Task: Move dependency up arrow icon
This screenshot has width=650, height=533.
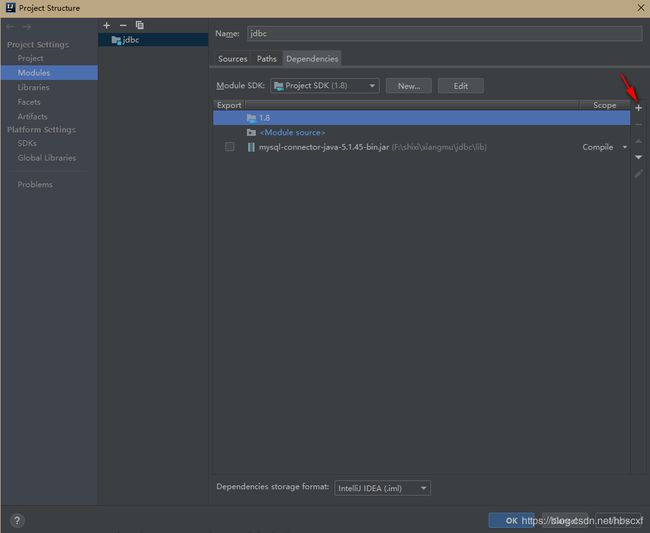Action: [638, 141]
